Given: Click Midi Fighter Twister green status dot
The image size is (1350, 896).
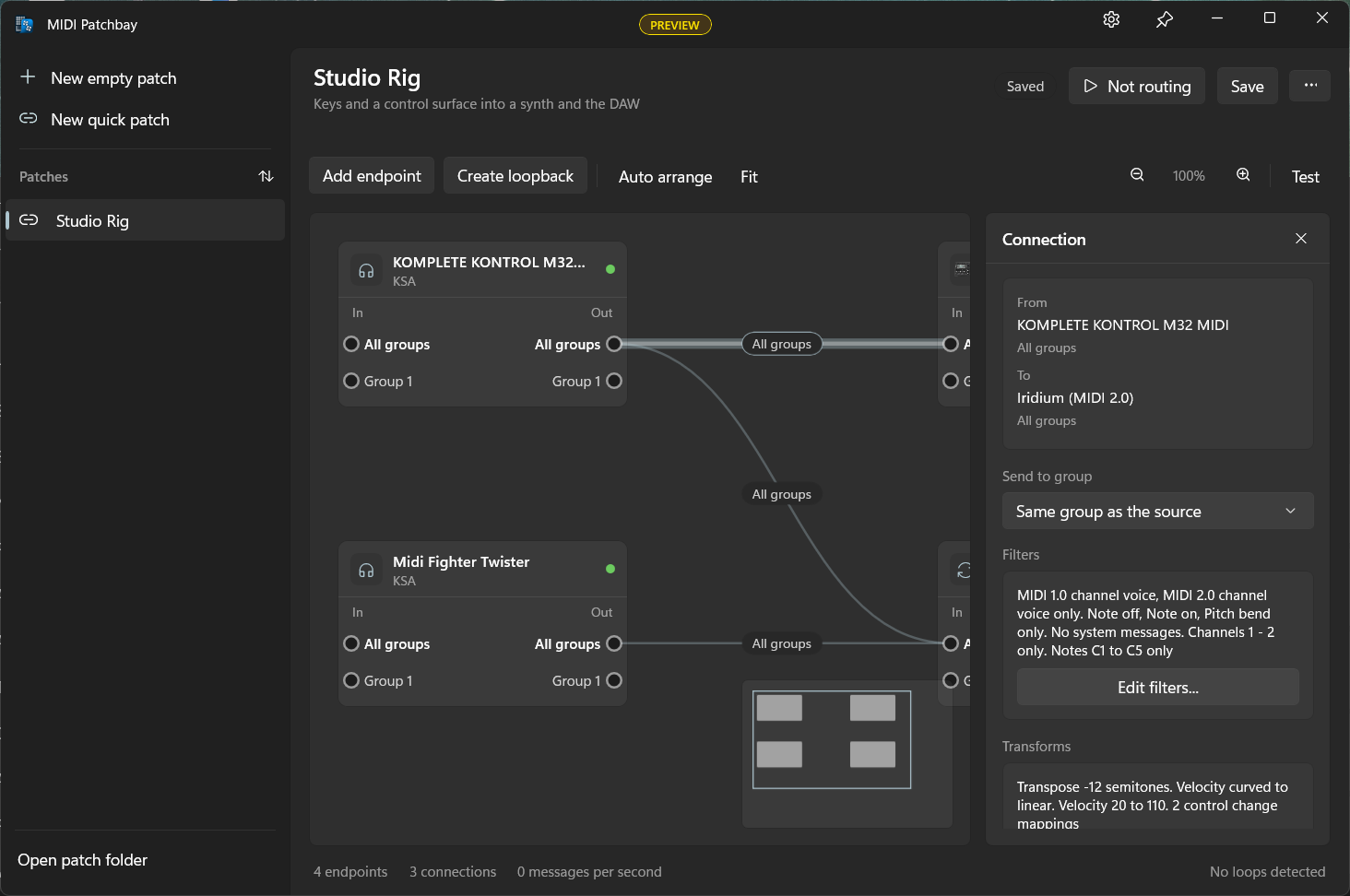Looking at the screenshot, I should pyautogui.click(x=610, y=569).
